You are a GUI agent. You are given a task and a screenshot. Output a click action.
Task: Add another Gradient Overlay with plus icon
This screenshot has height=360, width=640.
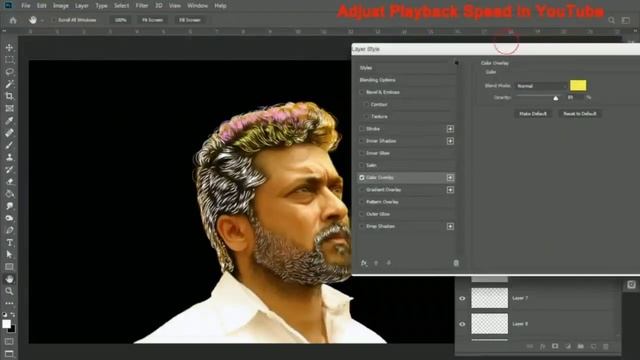tap(450, 190)
